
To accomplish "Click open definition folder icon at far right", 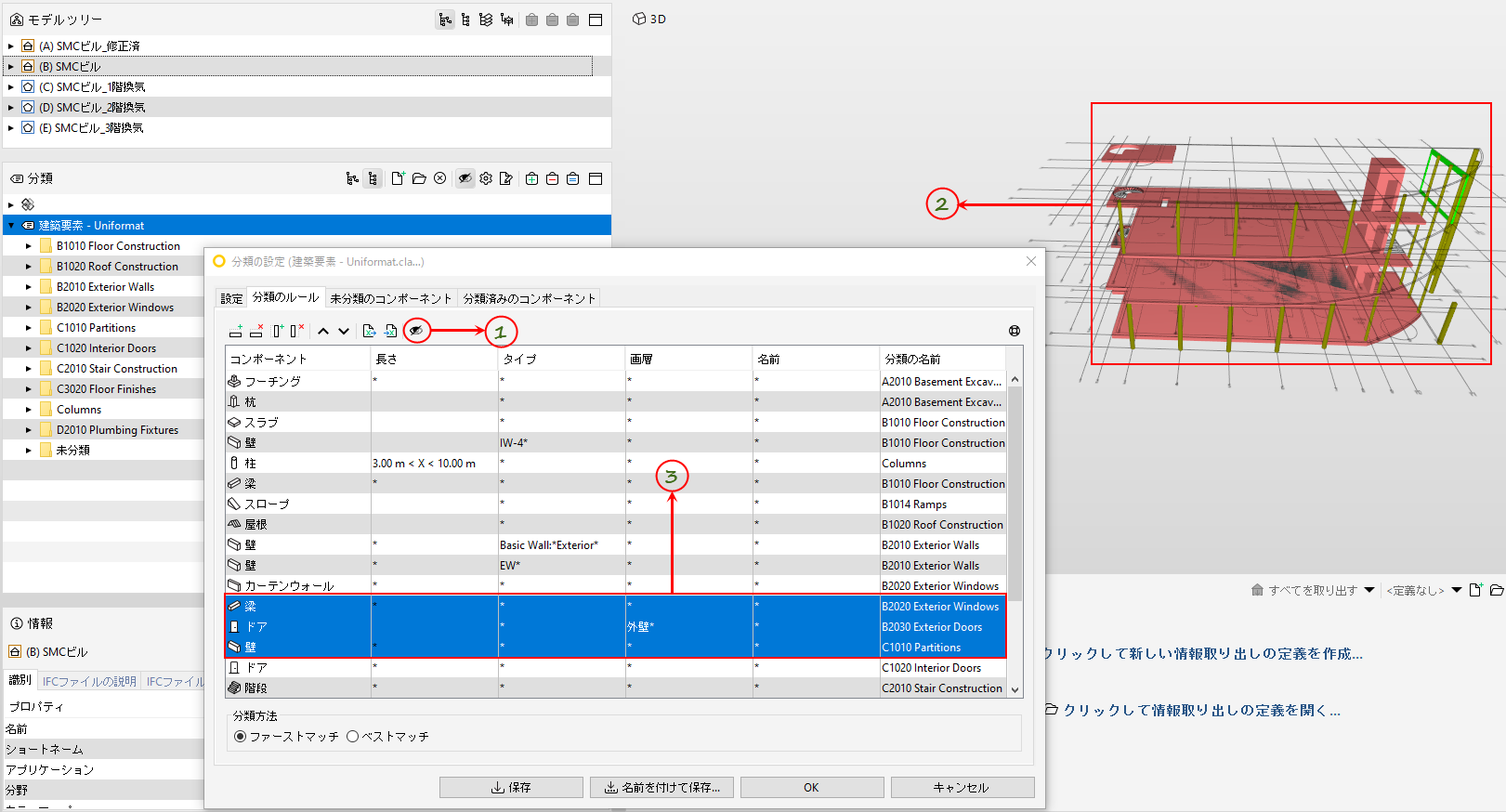I will pos(1496,590).
